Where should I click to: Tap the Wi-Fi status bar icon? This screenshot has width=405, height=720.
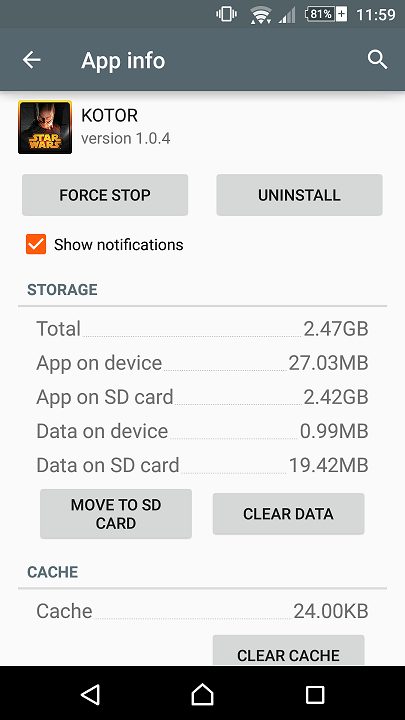pos(261,15)
